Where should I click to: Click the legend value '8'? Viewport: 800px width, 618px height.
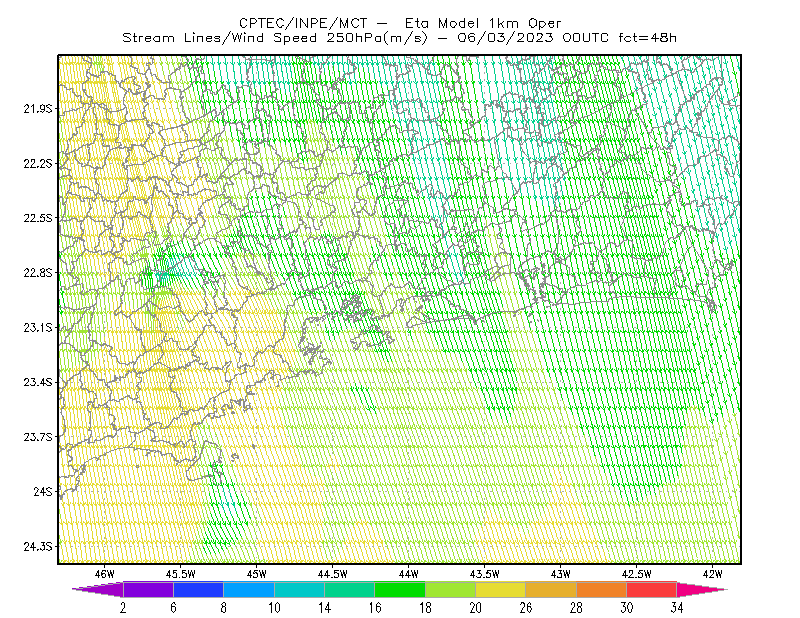(223, 608)
